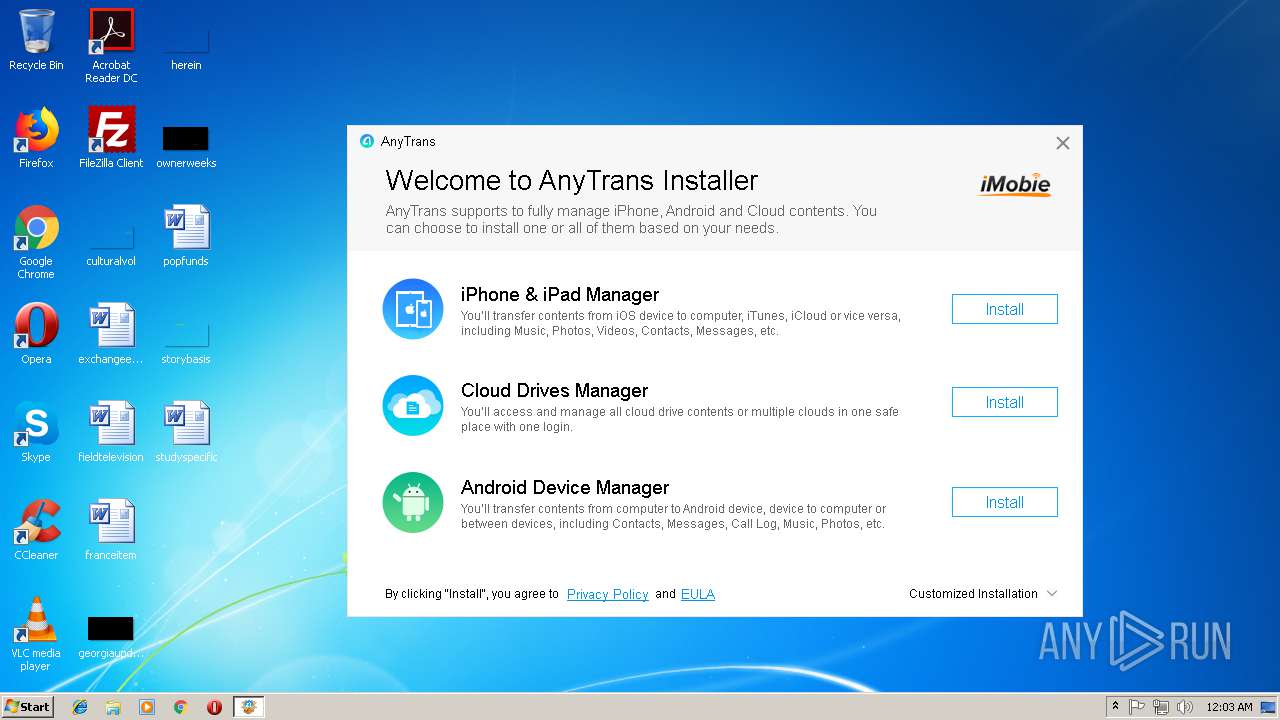Open the Action Center flag icon
The height and width of the screenshot is (720, 1280).
click(1137, 707)
